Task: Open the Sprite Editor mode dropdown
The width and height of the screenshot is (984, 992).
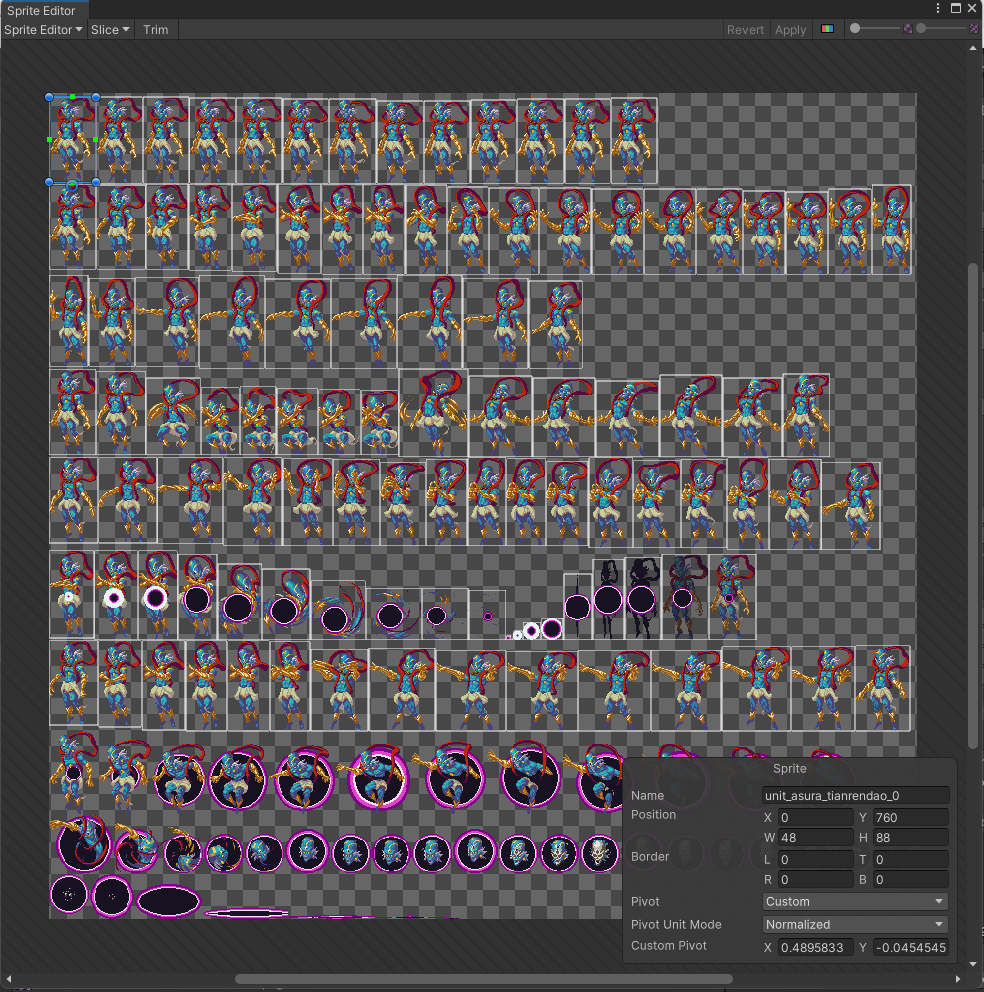Action: tap(40, 30)
